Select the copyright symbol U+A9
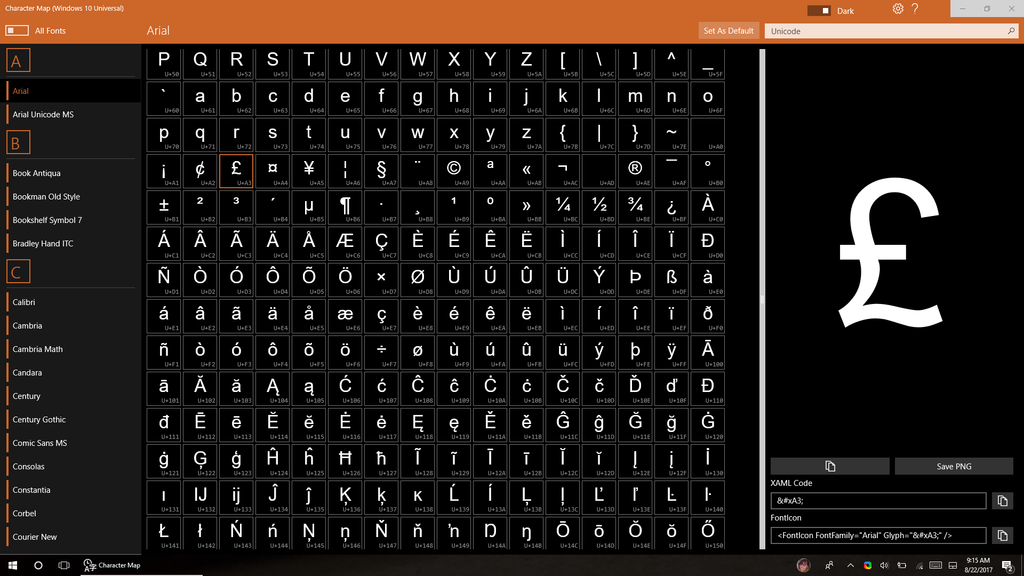1024x576 pixels. coord(453,170)
